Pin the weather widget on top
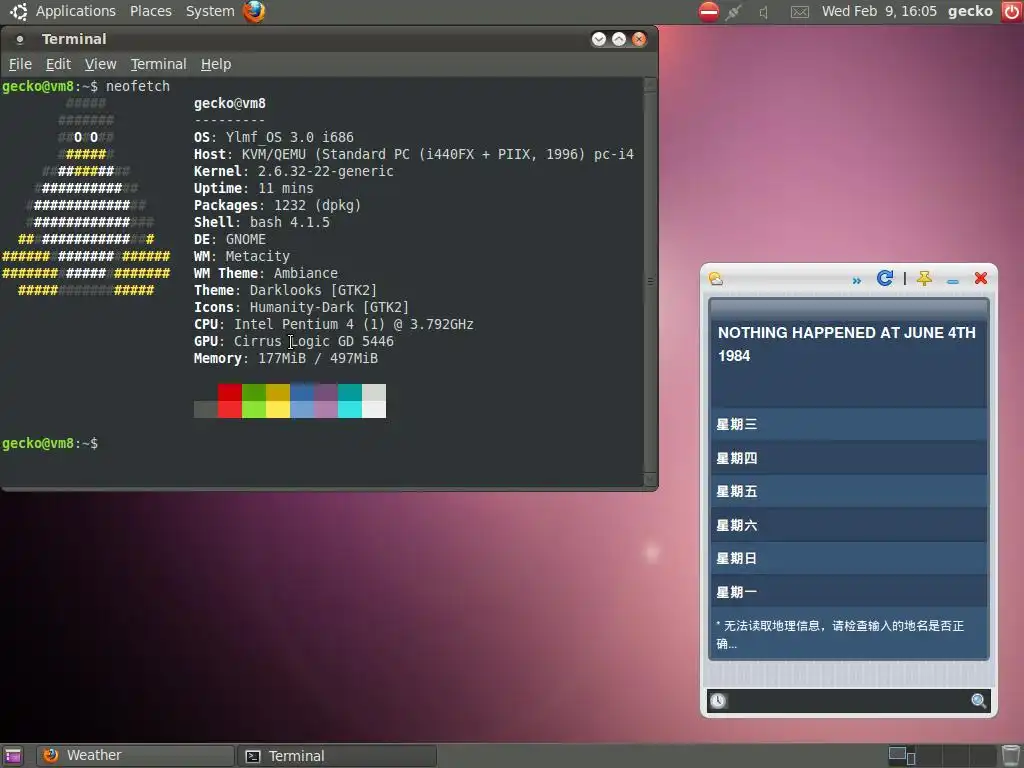The height and width of the screenshot is (768, 1024). 924,279
